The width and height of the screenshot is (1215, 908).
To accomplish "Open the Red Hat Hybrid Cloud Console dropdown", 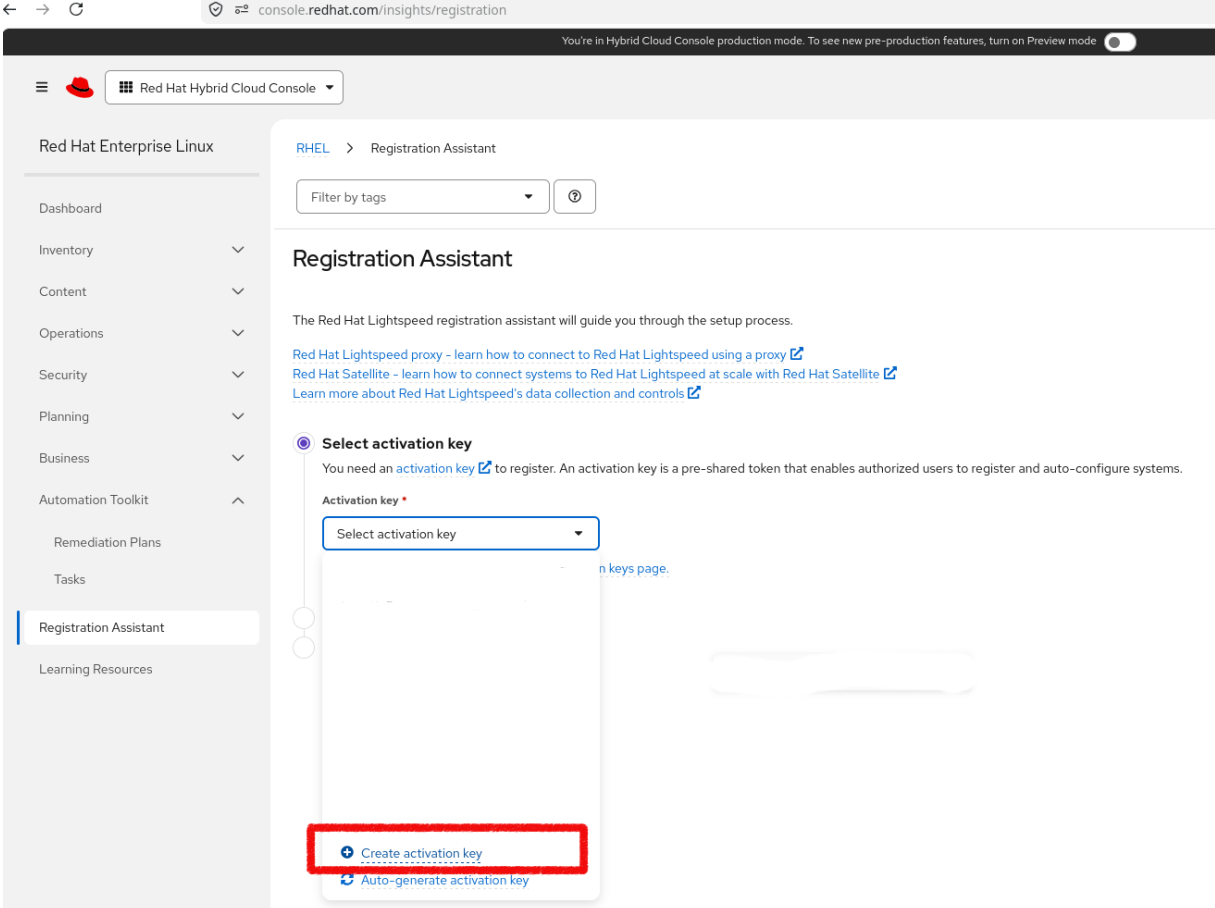I will pos(224,88).
